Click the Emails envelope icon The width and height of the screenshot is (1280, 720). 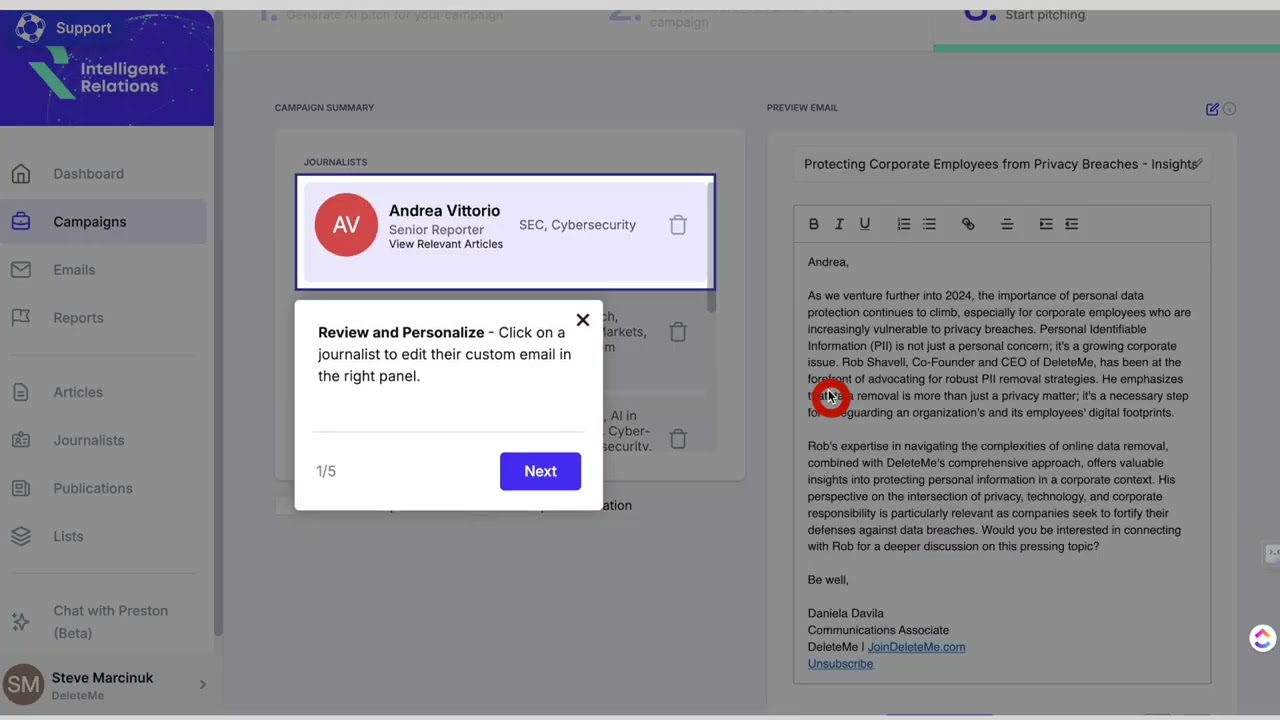(x=21, y=270)
